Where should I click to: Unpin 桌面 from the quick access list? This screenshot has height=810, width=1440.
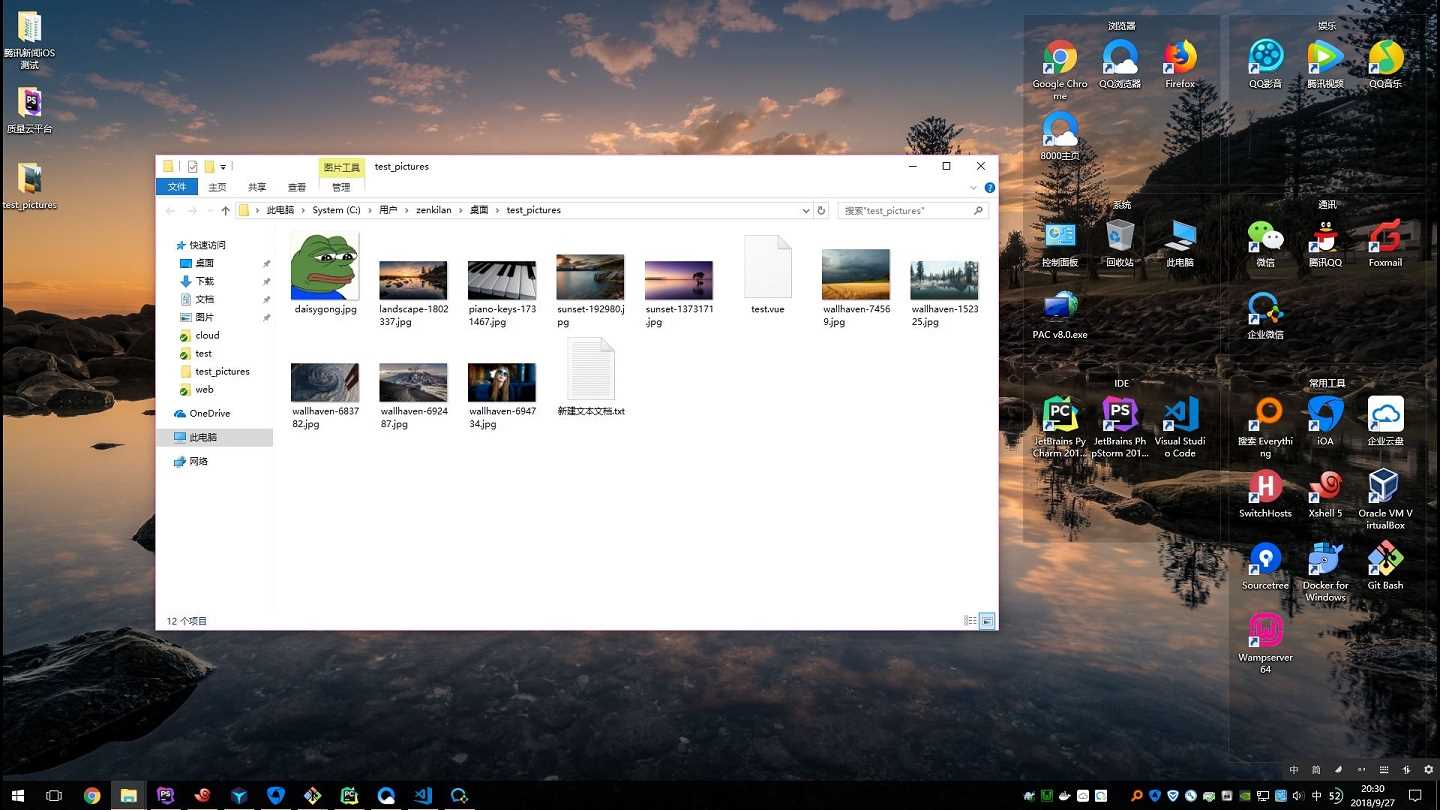point(267,263)
